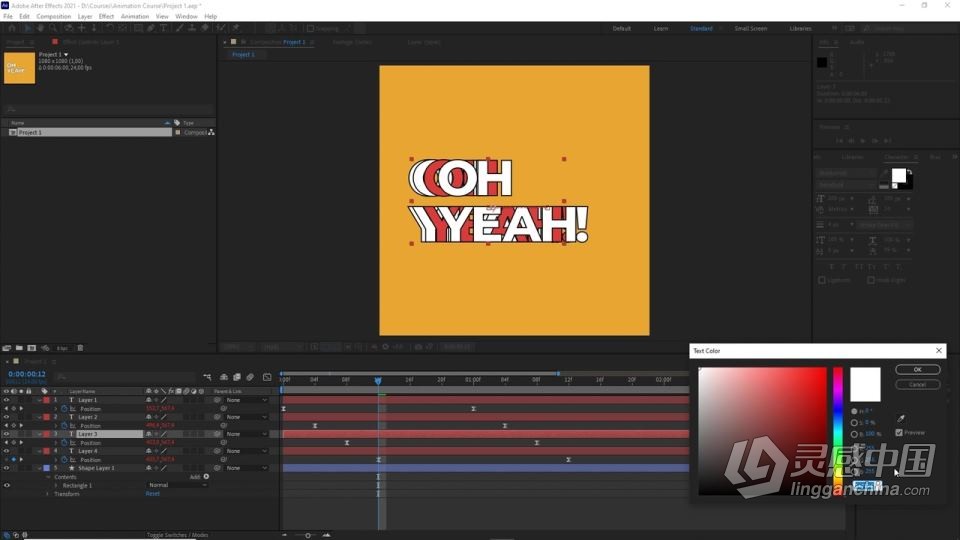Viewport: 960px width, 540px height.
Task: Click the eyedropper in Text Color dialog
Action: pos(901,418)
